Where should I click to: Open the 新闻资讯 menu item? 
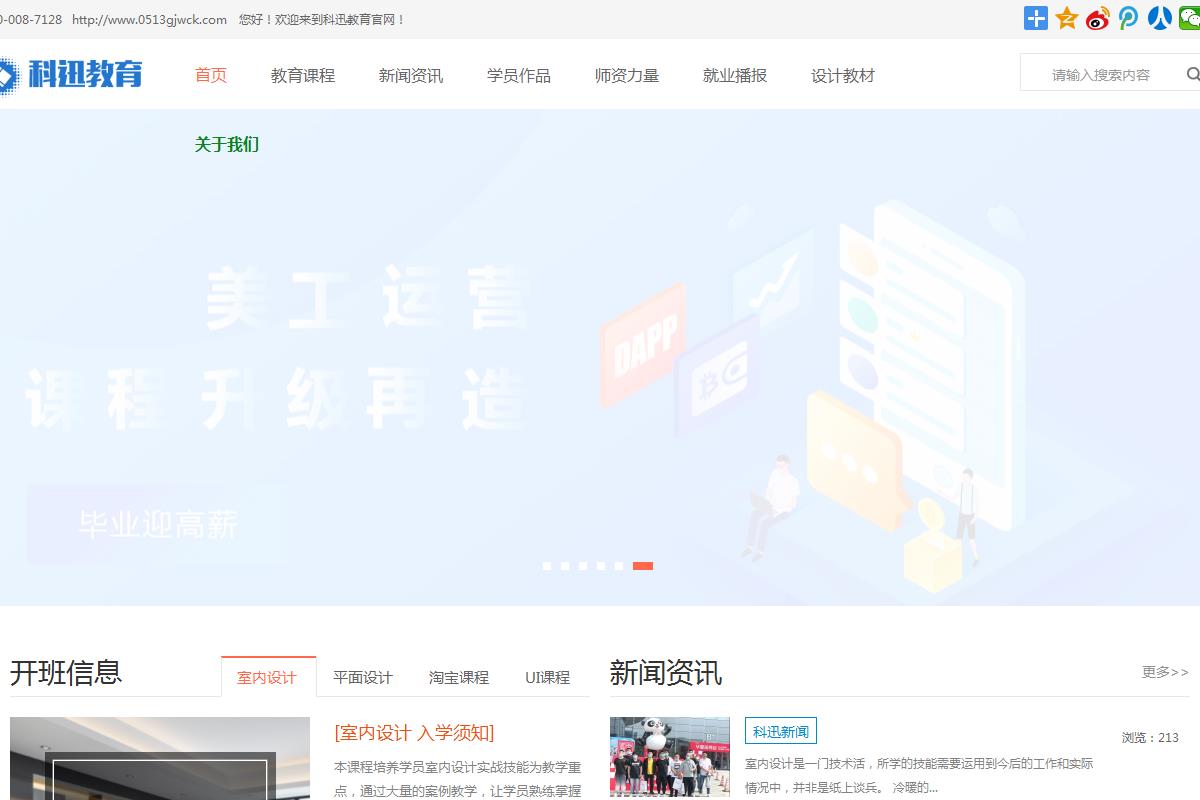(x=411, y=75)
